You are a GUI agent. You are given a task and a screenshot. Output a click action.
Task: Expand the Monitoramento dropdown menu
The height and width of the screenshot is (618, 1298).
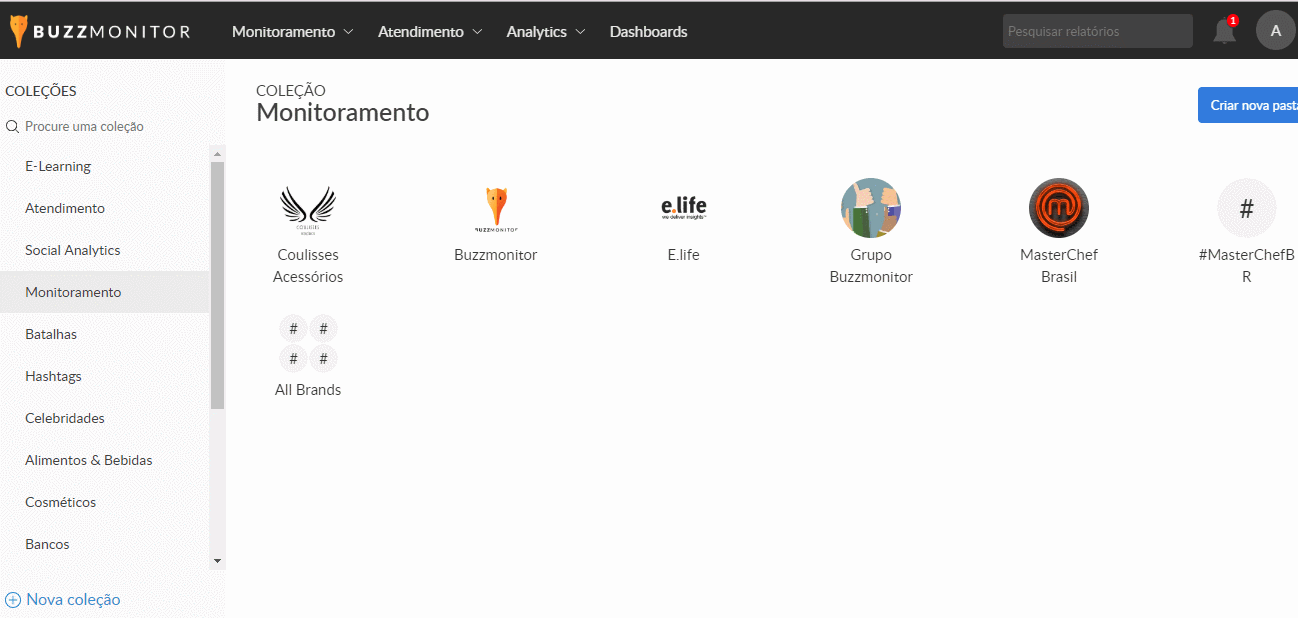[x=293, y=31]
